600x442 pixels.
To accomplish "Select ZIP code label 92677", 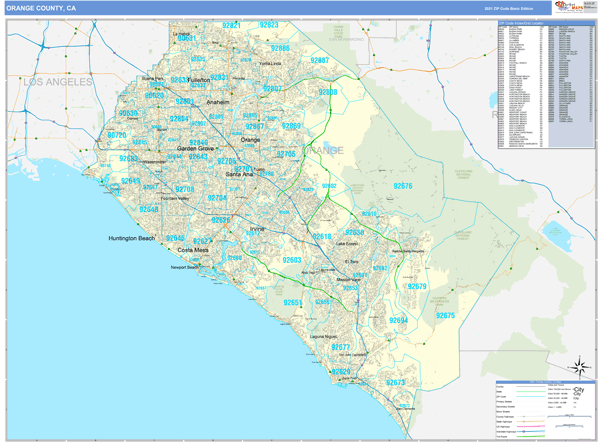I will click(x=341, y=347).
